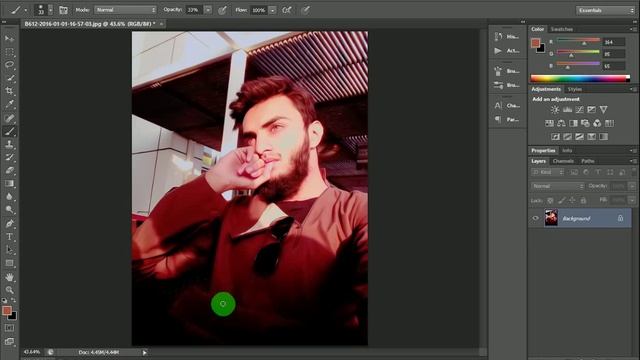Select the Path Selection tool

click(9, 250)
